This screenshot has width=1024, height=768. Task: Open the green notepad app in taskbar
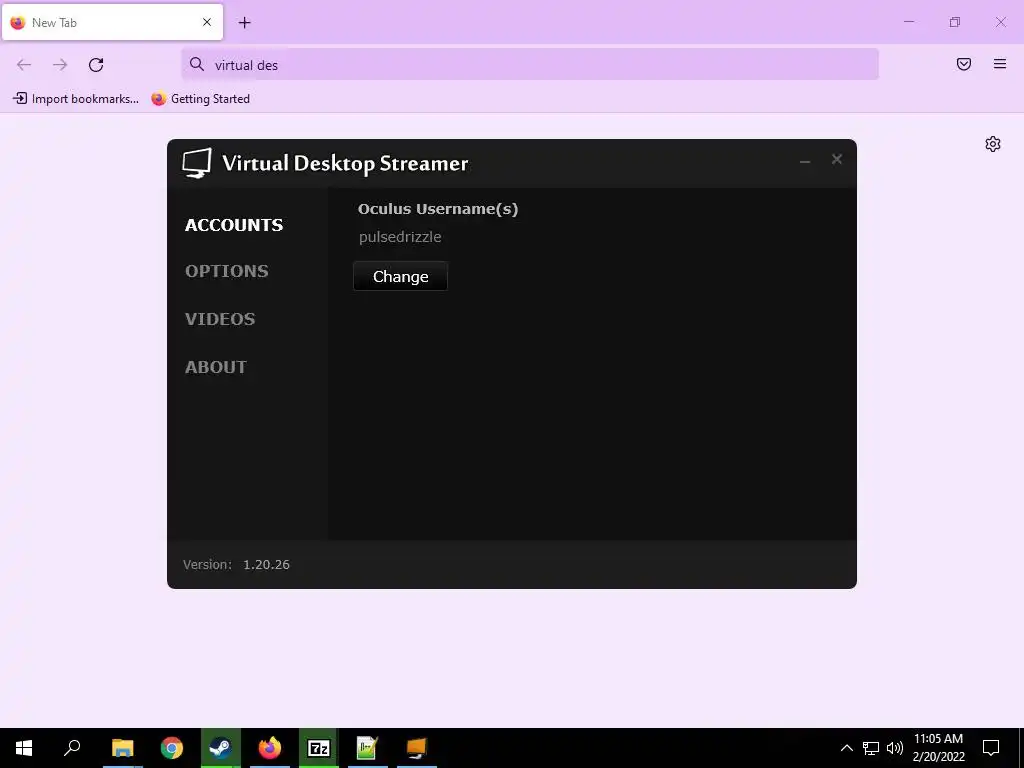click(368, 748)
